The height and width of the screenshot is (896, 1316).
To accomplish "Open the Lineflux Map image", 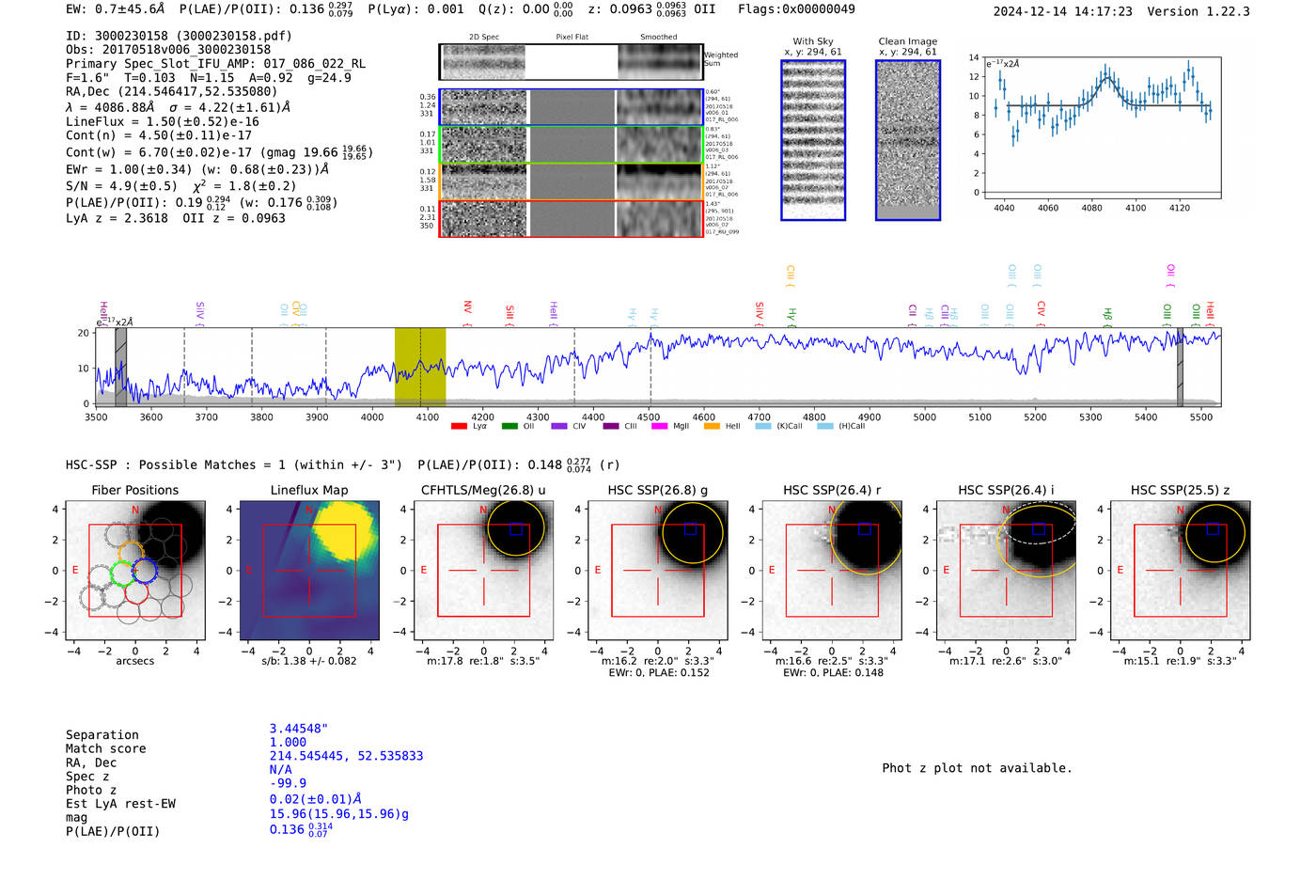I will [309, 570].
